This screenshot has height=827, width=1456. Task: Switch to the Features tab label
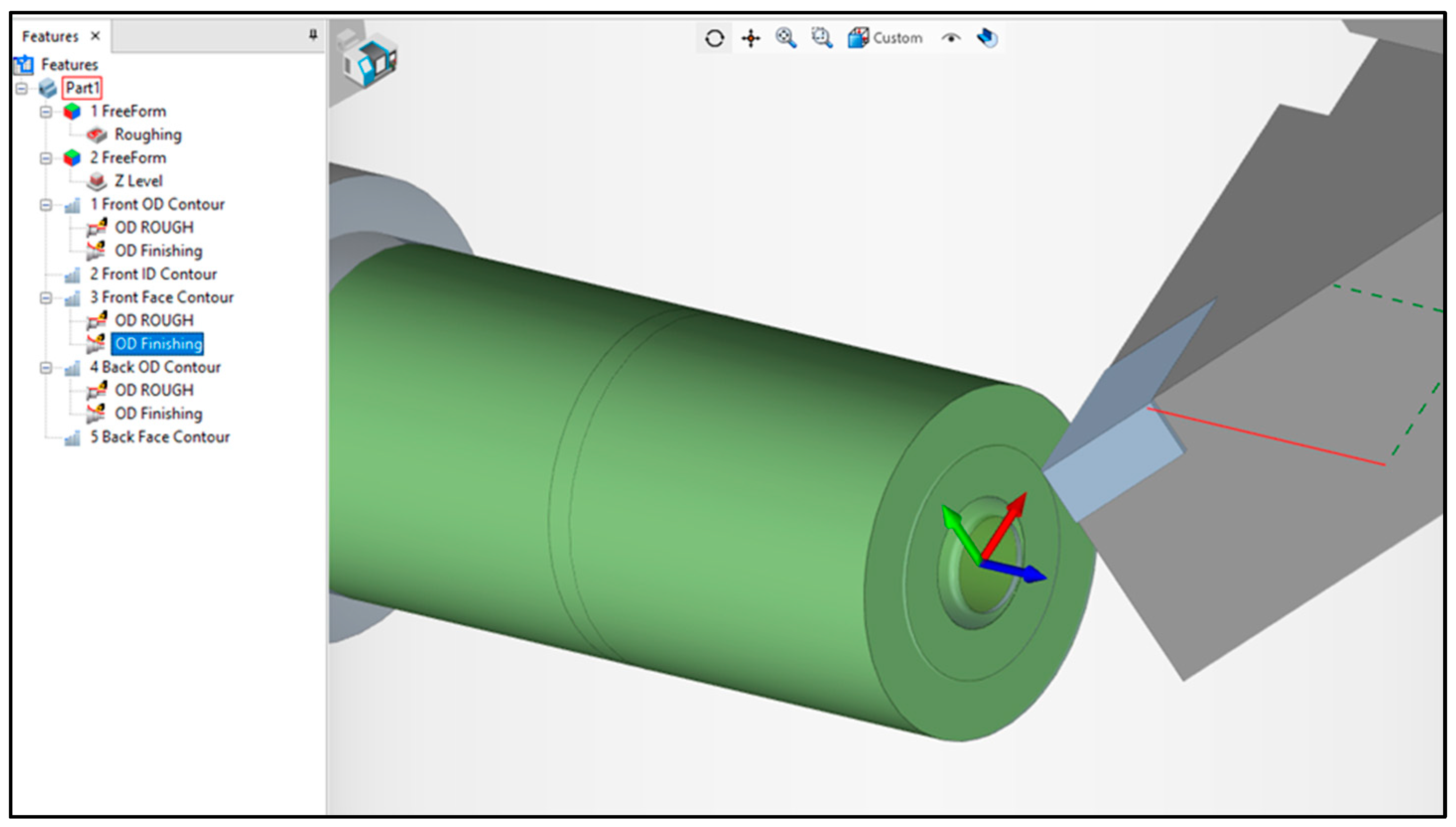(50, 37)
